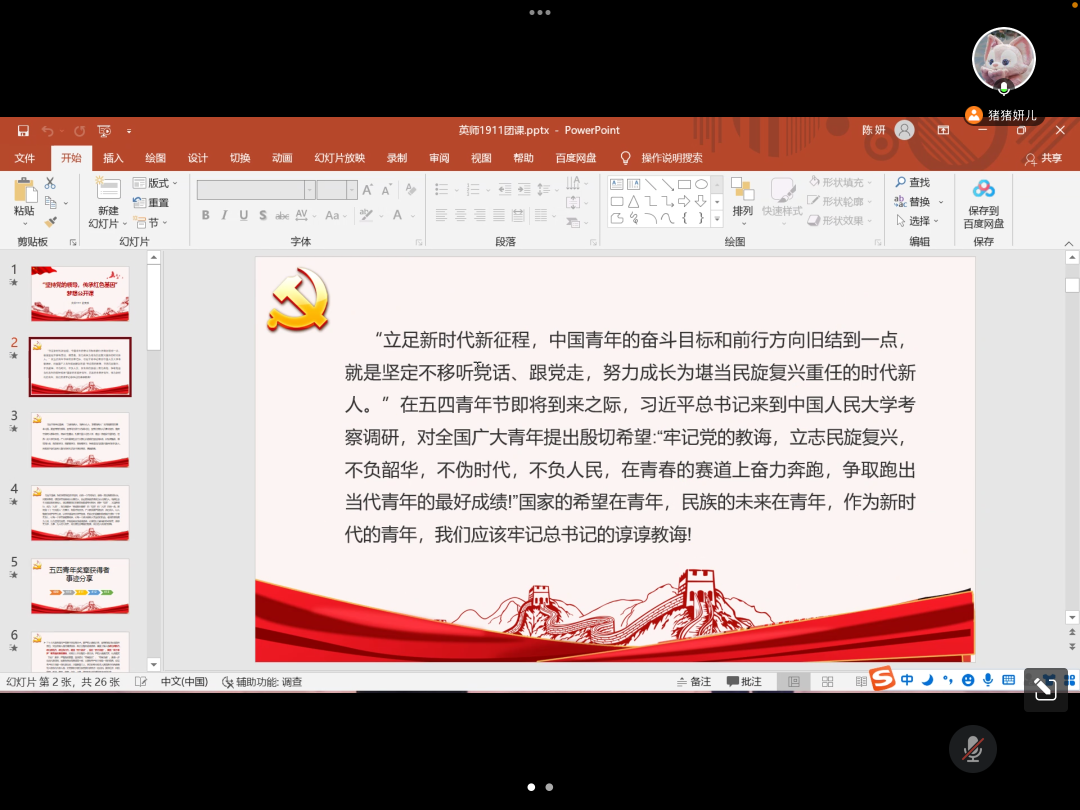Screen dimensions: 1080x810
Task: Click the text direction icon
Action: click(x=573, y=183)
